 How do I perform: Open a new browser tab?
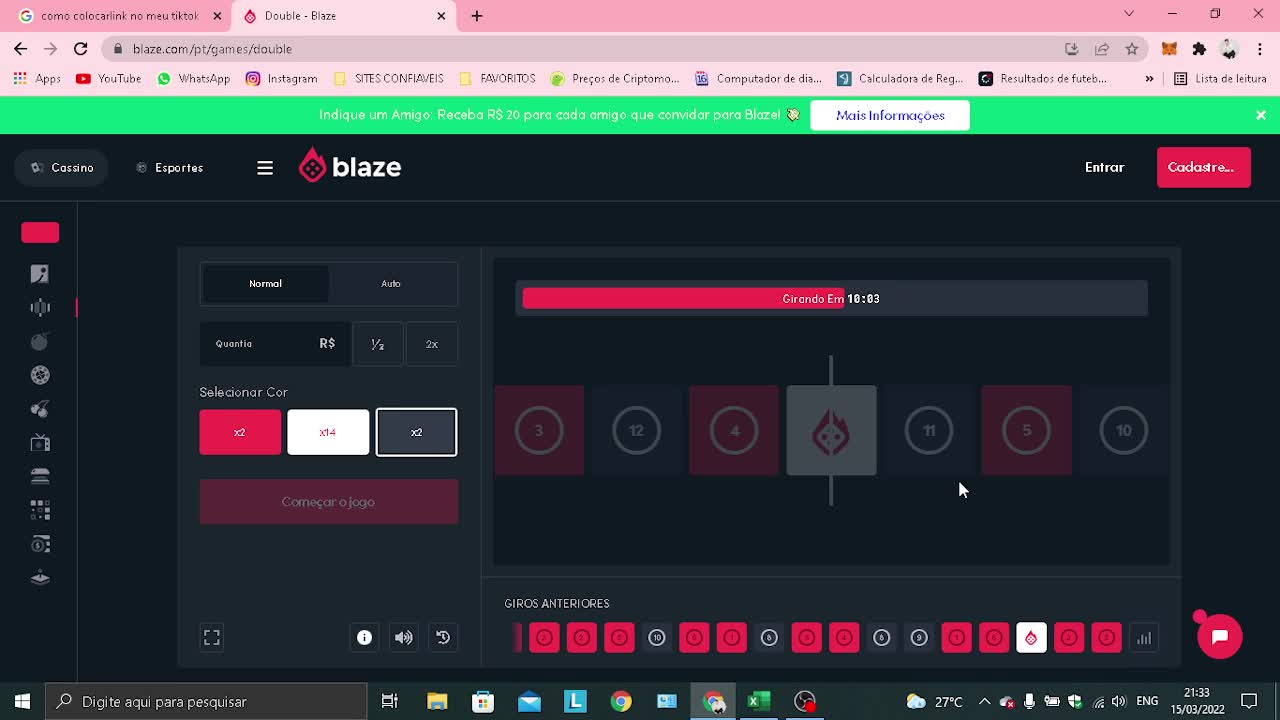[477, 16]
